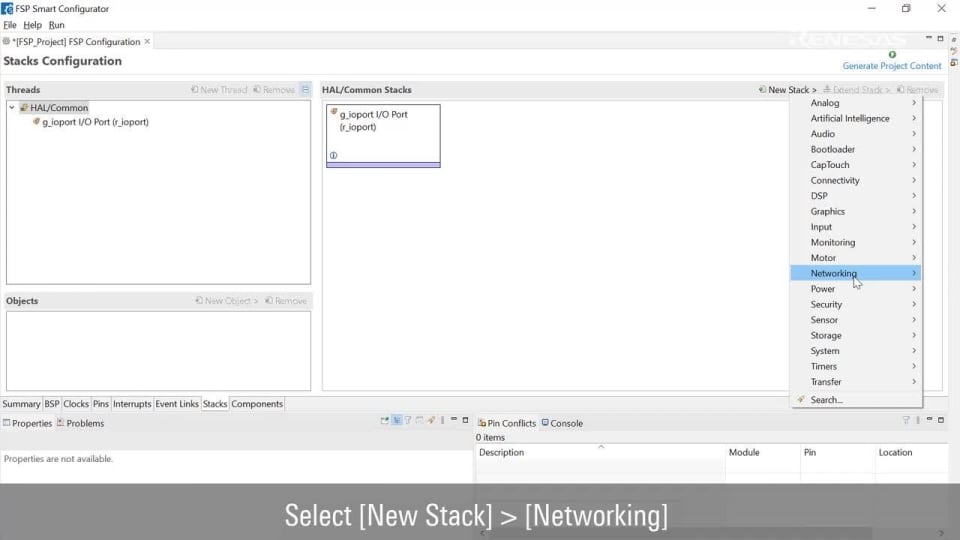Switch to the Summary tab

coord(21,404)
